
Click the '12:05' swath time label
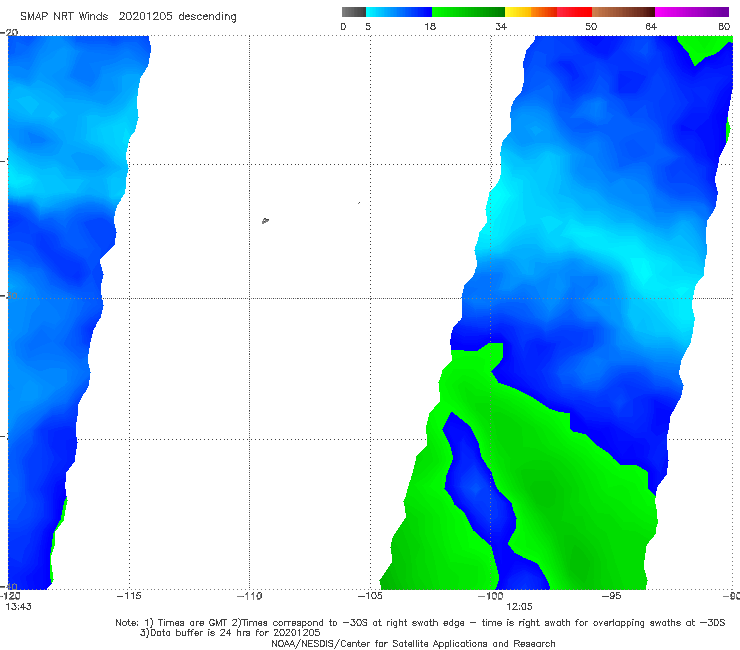coord(519,607)
